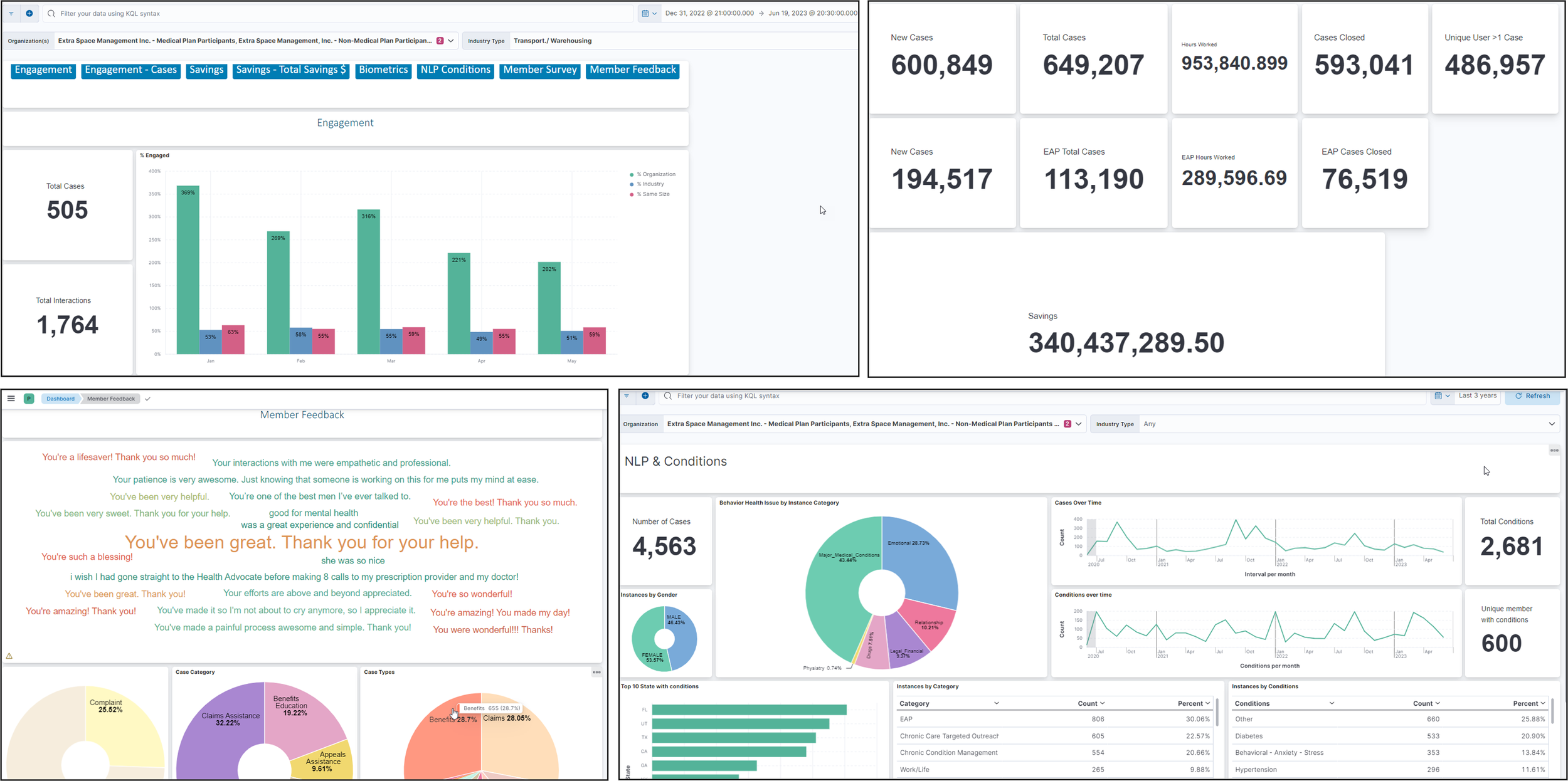This screenshot has width=1568, height=781.
Task: Open options ellipsis on Case Types panel
Action: pyautogui.click(x=596, y=672)
